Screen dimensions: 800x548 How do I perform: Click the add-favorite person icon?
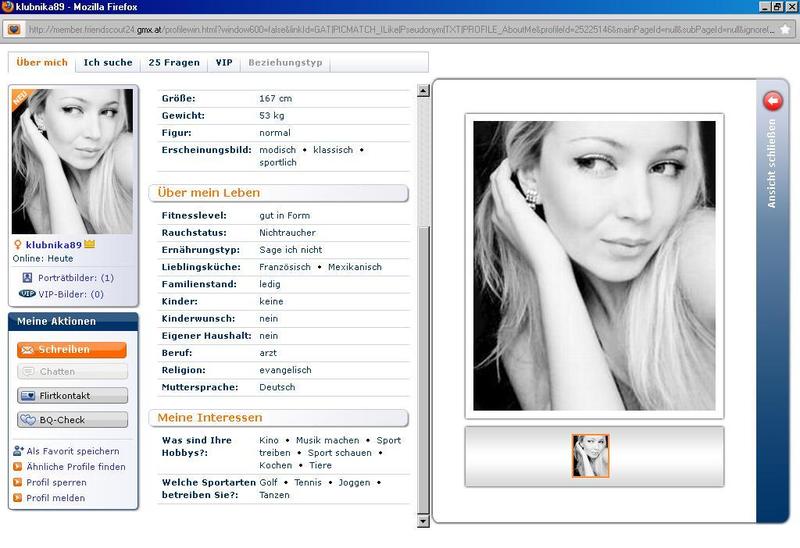point(18,451)
